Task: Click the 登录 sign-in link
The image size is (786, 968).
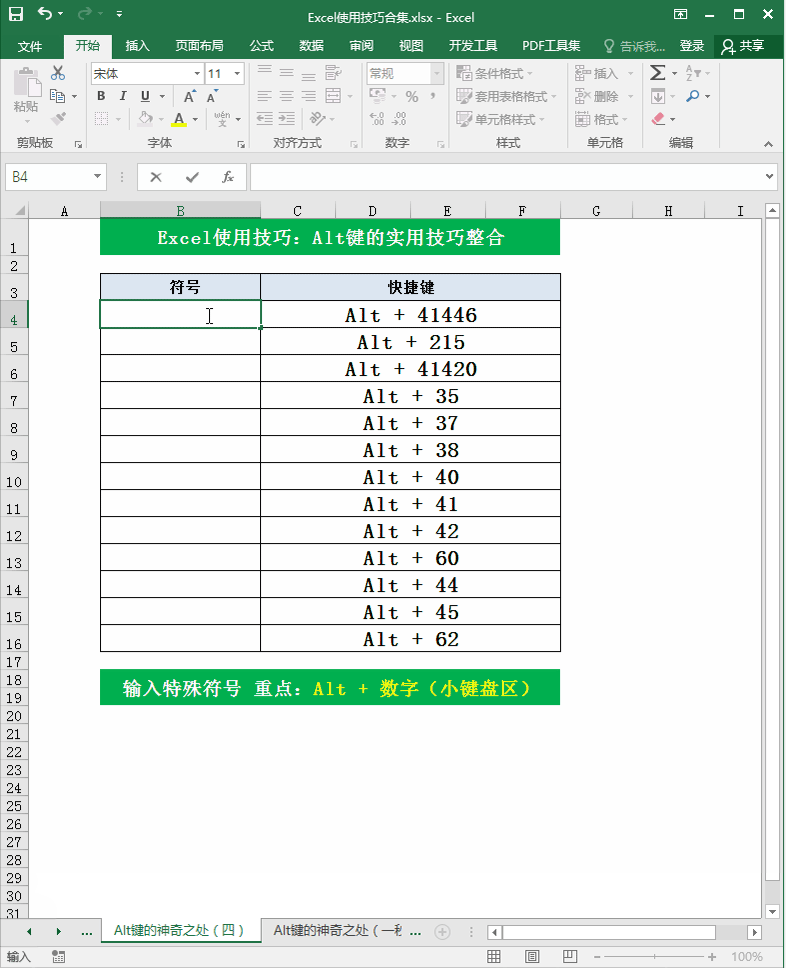Action: pyautogui.click(x=692, y=46)
